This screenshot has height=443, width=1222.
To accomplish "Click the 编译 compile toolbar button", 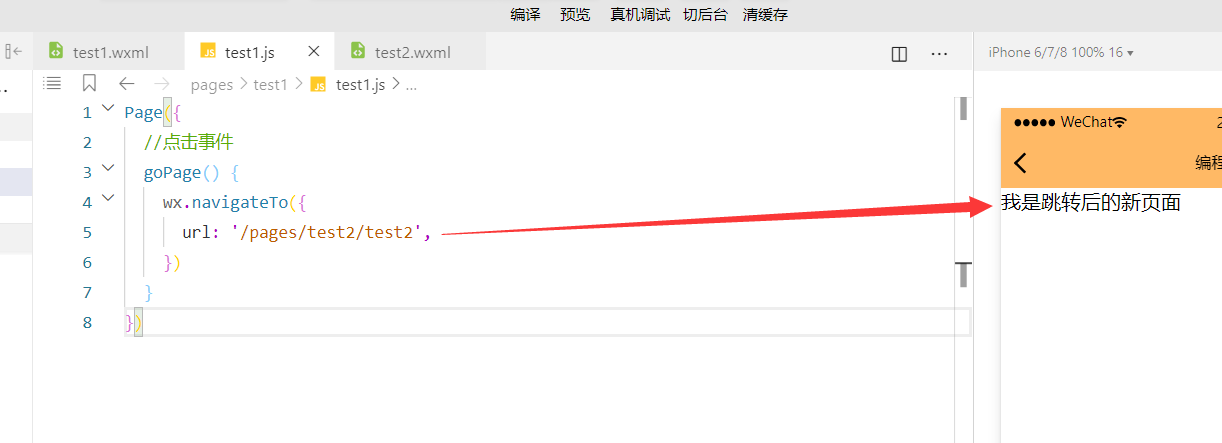I will [525, 15].
